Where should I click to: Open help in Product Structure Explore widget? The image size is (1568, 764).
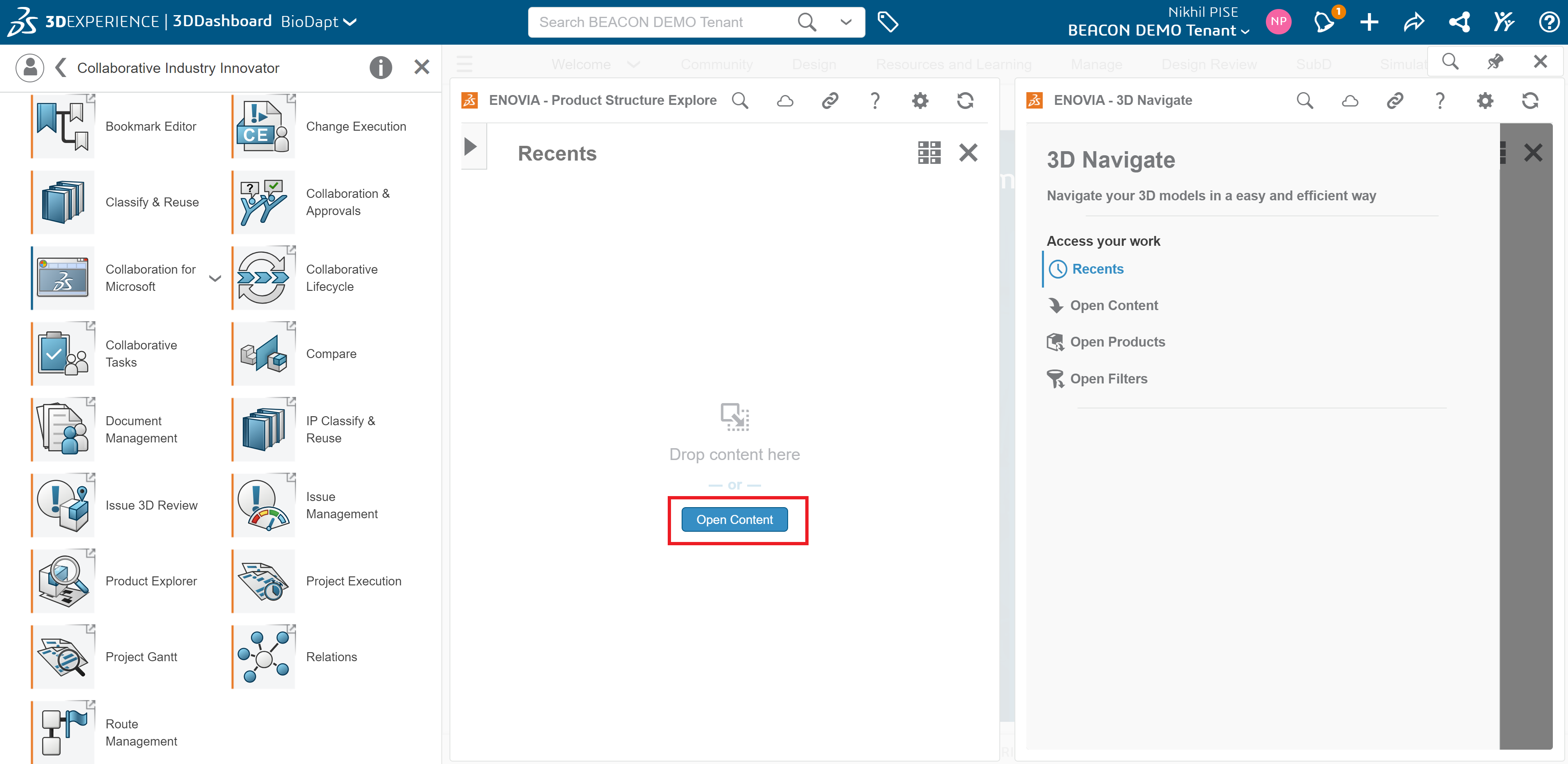(875, 100)
